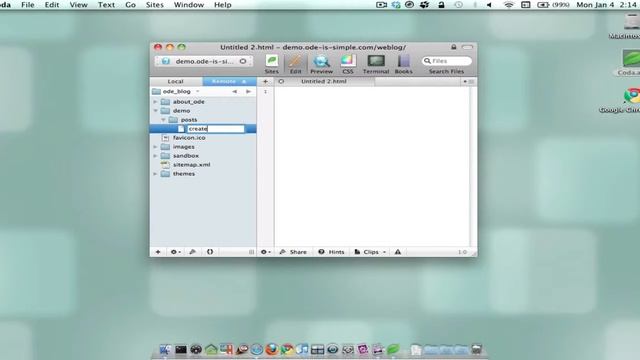Collapse the posts folder
This screenshot has height=360, width=640.
[163, 120]
